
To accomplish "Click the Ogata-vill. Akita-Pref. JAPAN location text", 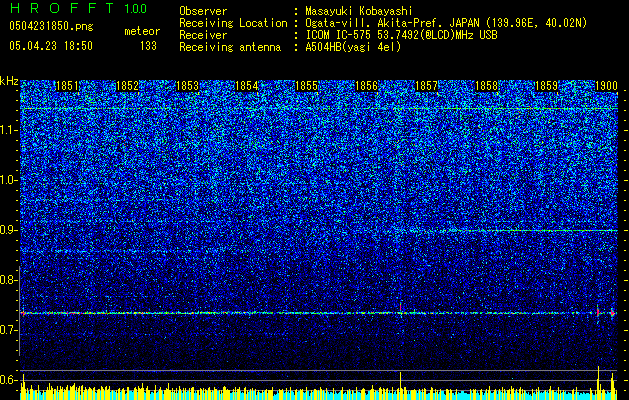I will (446, 23).
